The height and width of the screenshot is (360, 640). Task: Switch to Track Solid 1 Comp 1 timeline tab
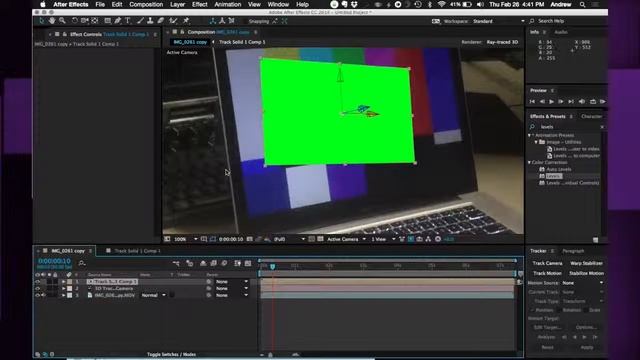[137, 251]
